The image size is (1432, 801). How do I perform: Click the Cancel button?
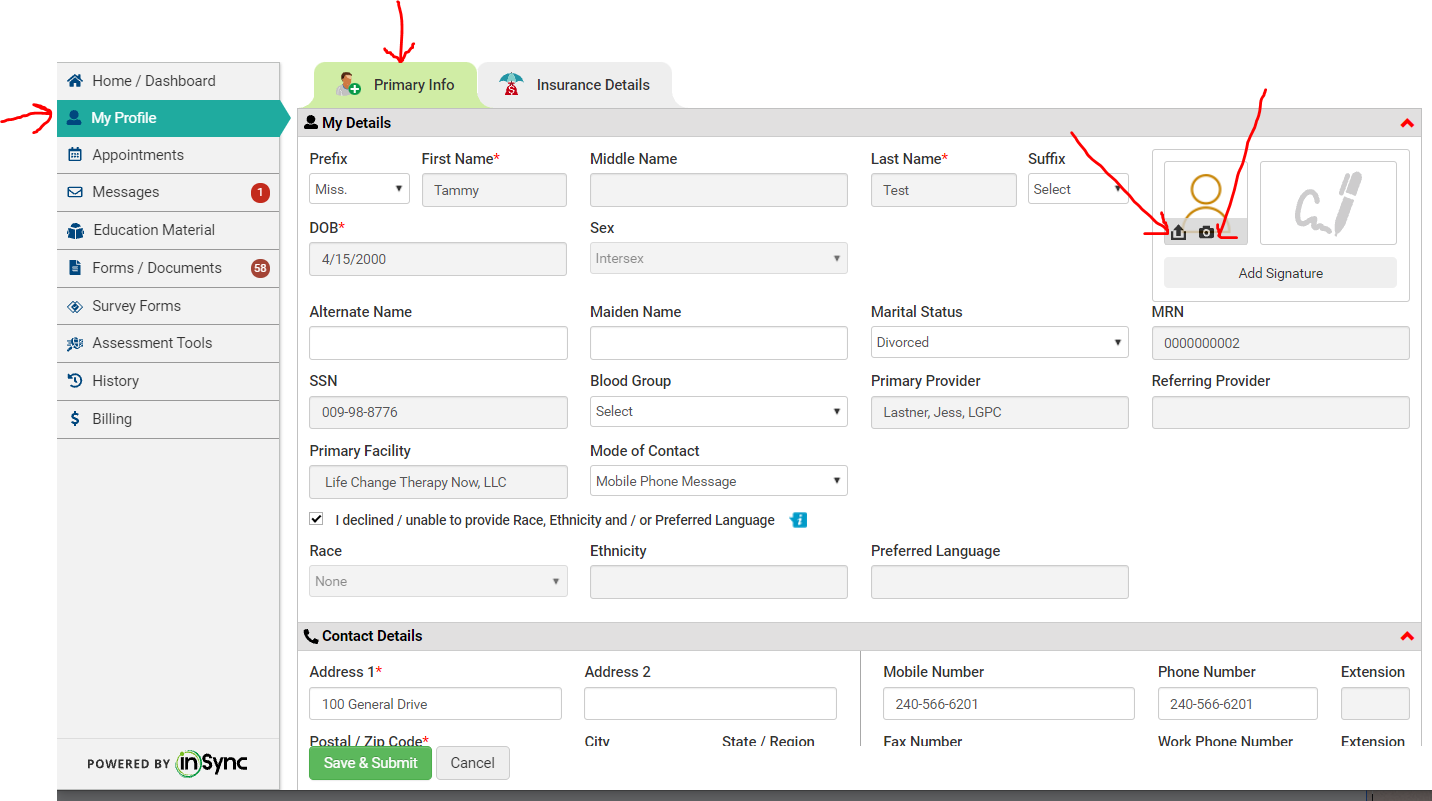tap(473, 763)
